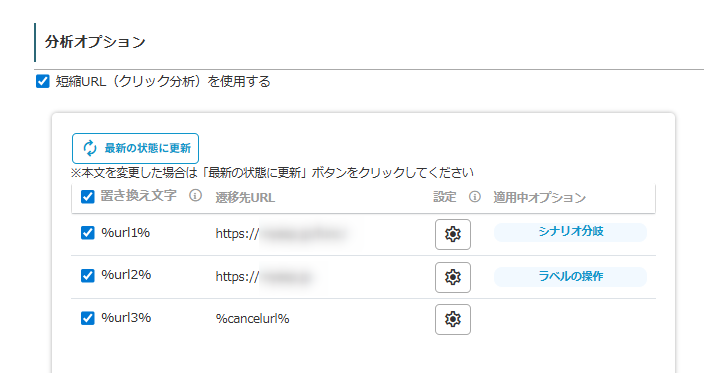The image size is (721, 382).
Task: Click the 適用中オプション column header
Action: [x=539, y=198]
